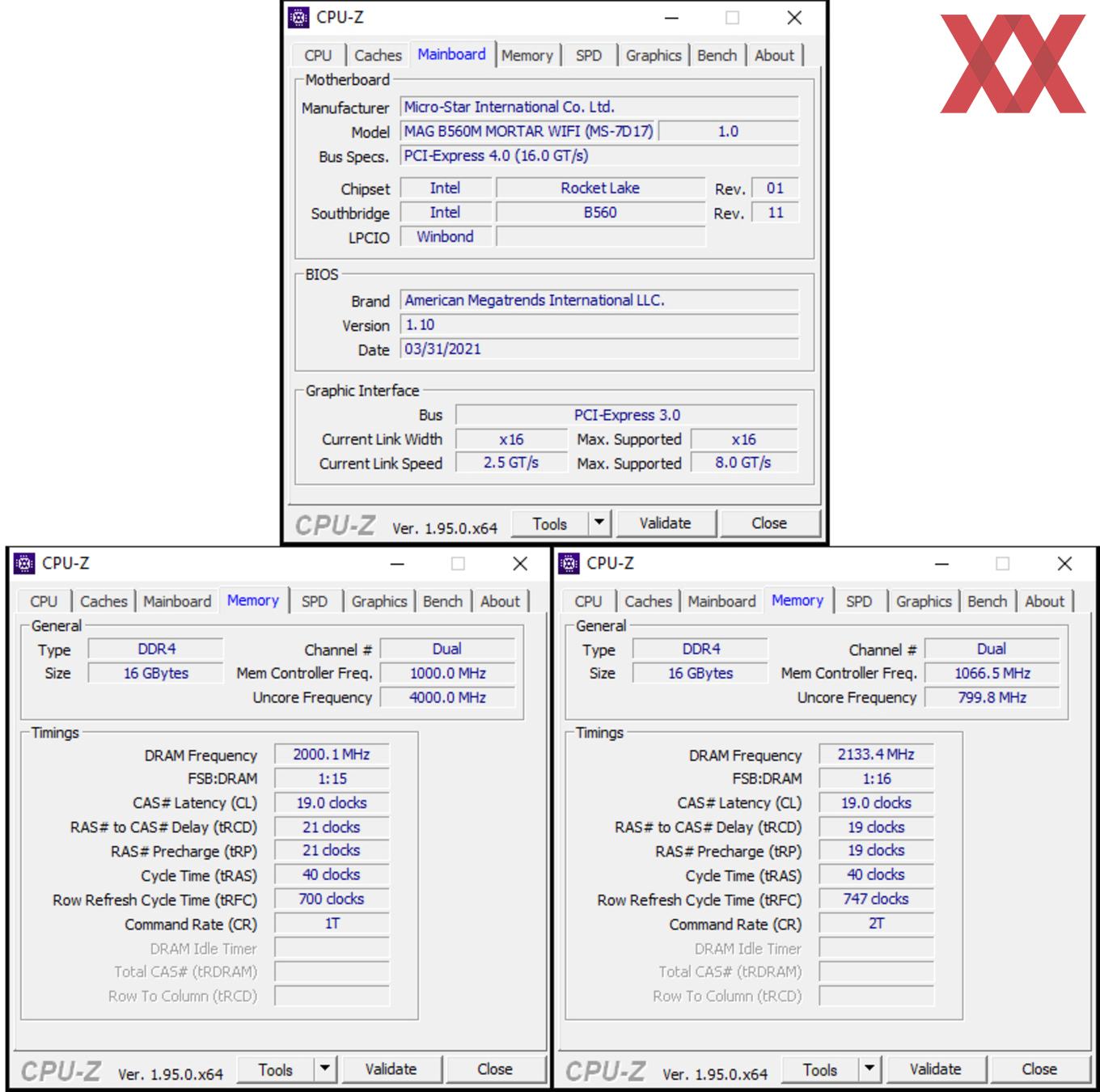The width and height of the screenshot is (1100, 1092).
Task: Open Mainboard tab in right Memory window
Action: click(721, 601)
